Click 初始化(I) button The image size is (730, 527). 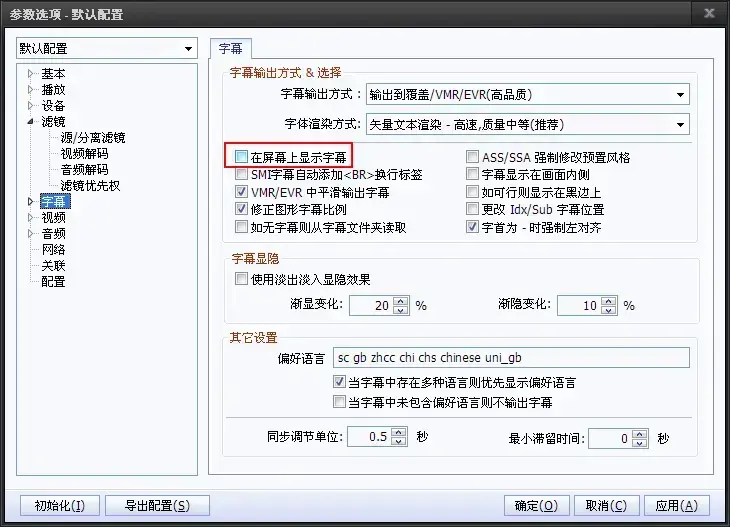[60, 506]
